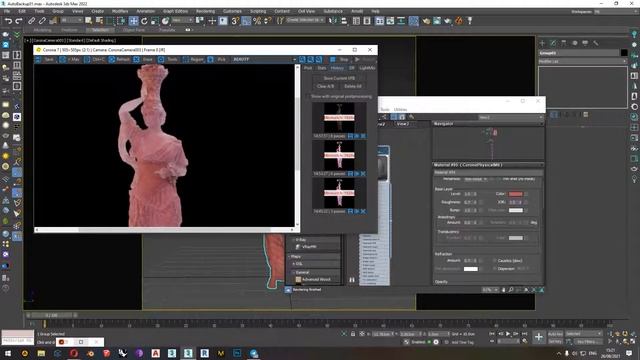Activate the Select and Move tool

tap(133, 21)
